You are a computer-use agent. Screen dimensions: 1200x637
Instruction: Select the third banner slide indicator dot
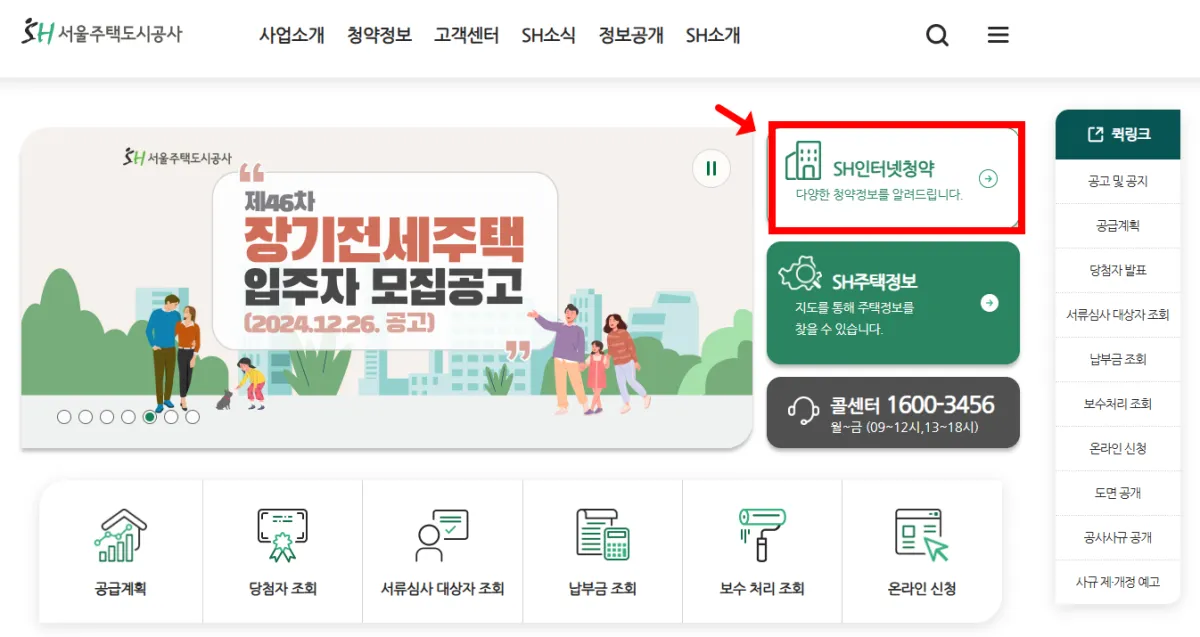click(107, 417)
